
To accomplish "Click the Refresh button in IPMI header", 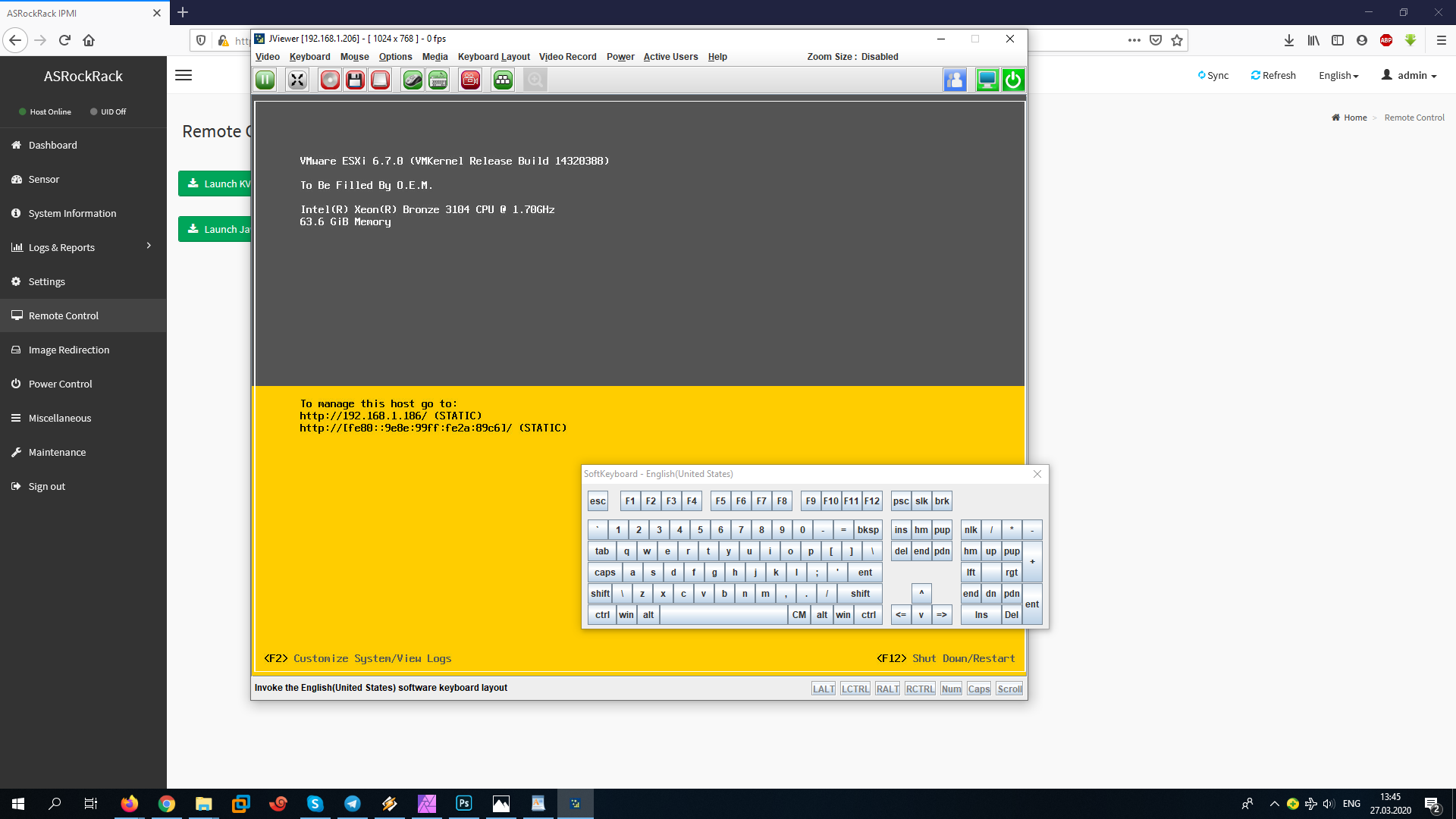I will point(1273,75).
